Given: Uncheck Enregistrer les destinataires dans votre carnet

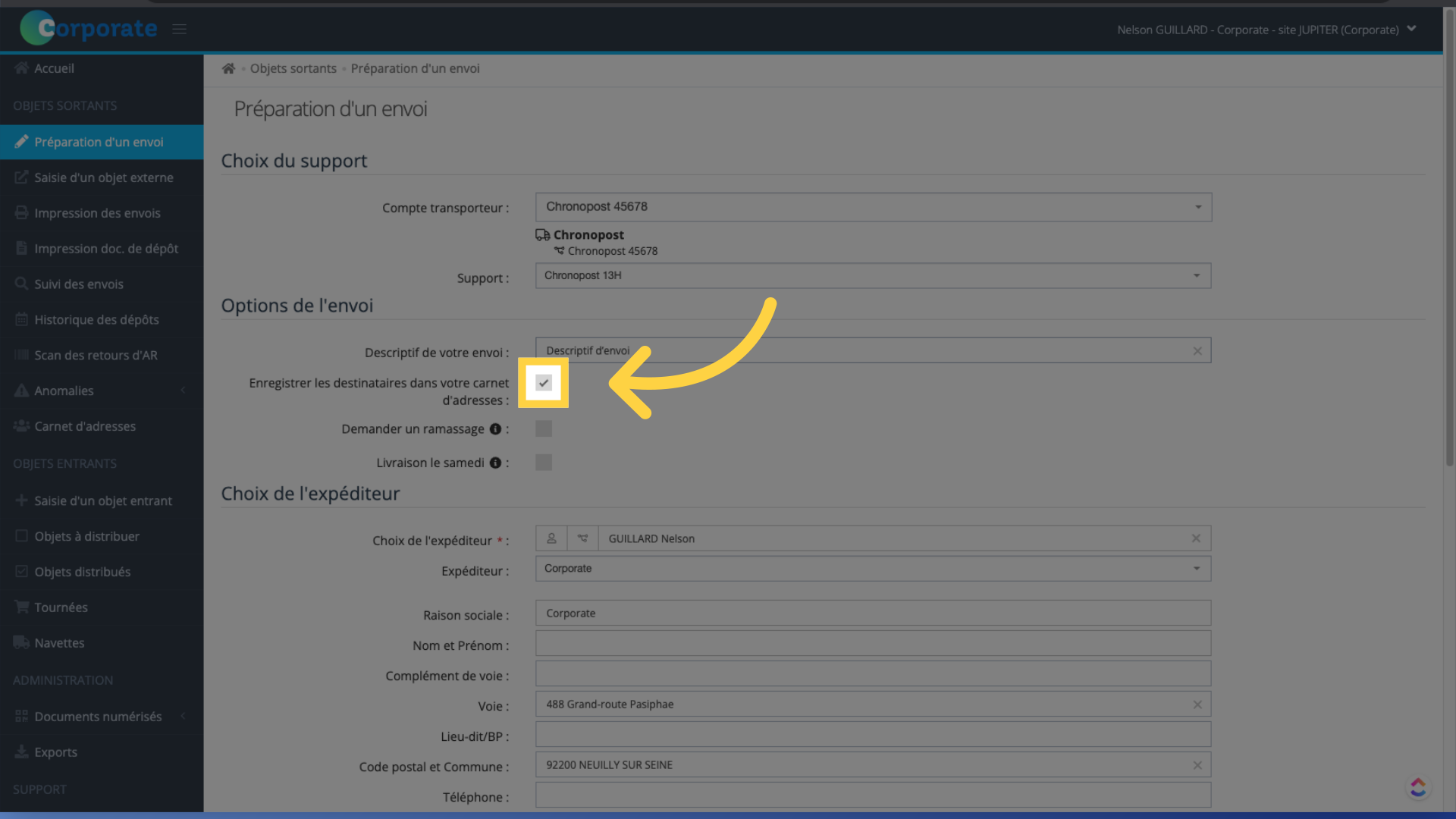Looking at the screenshot, I should coord(544,383).
